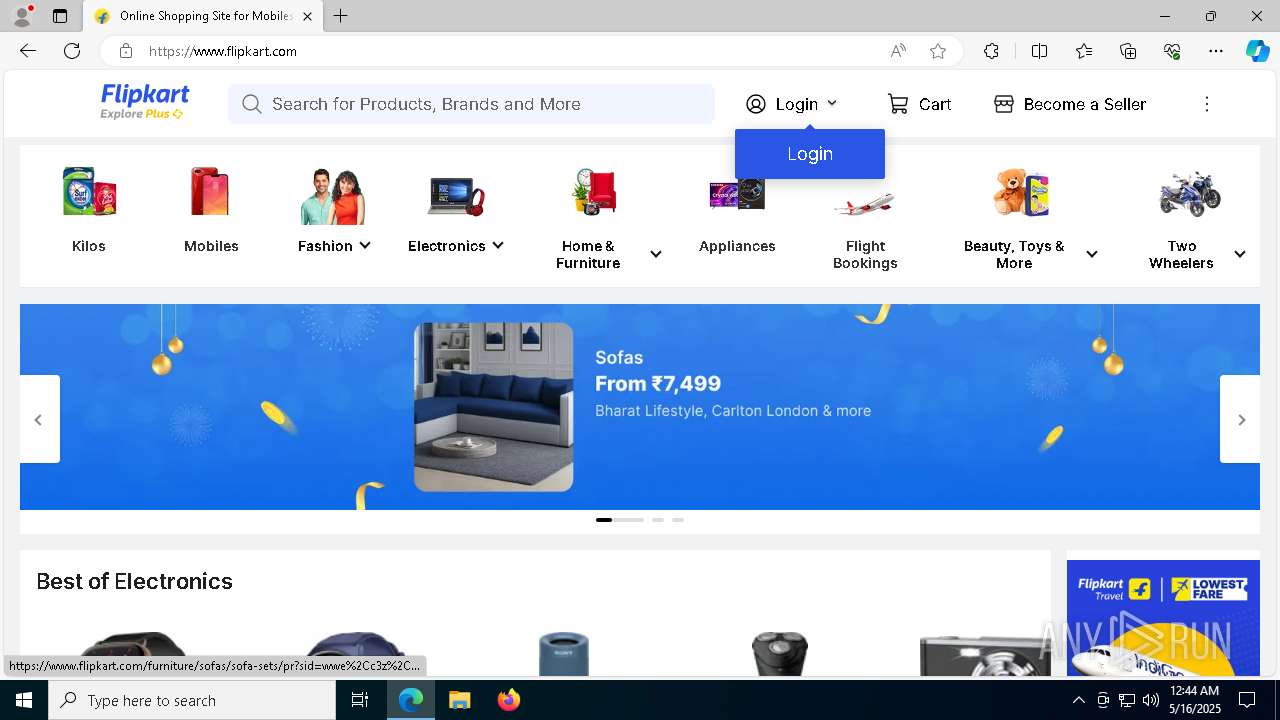Click the blue Login popup button
This screenshot has height=720, width=1280.
(810, 154)
